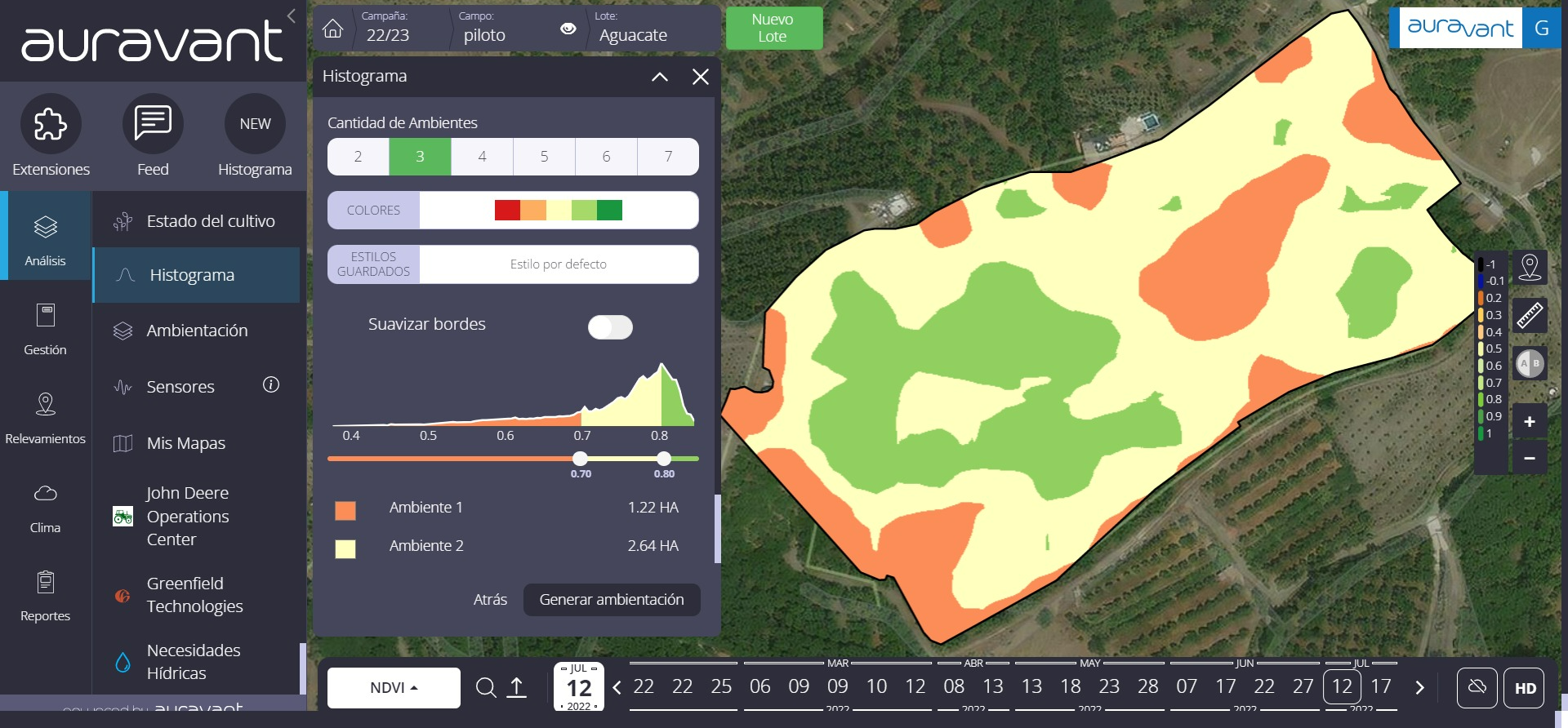Select timeline date 28 in May
The width and height of the screenshot is (1568, 728).
coord(1147,686)
